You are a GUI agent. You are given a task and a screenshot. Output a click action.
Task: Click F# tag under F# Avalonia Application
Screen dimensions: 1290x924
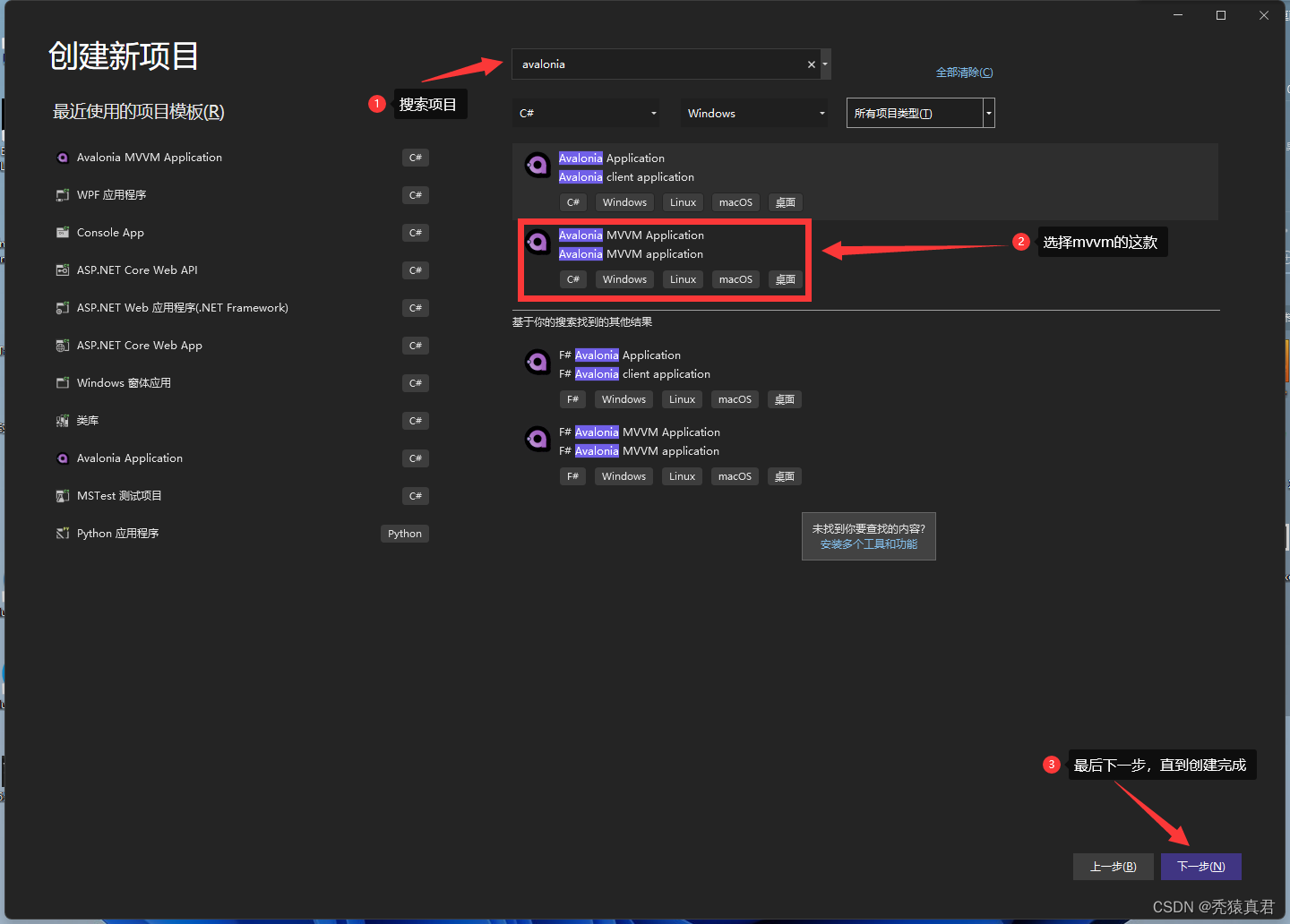[572, 399]
